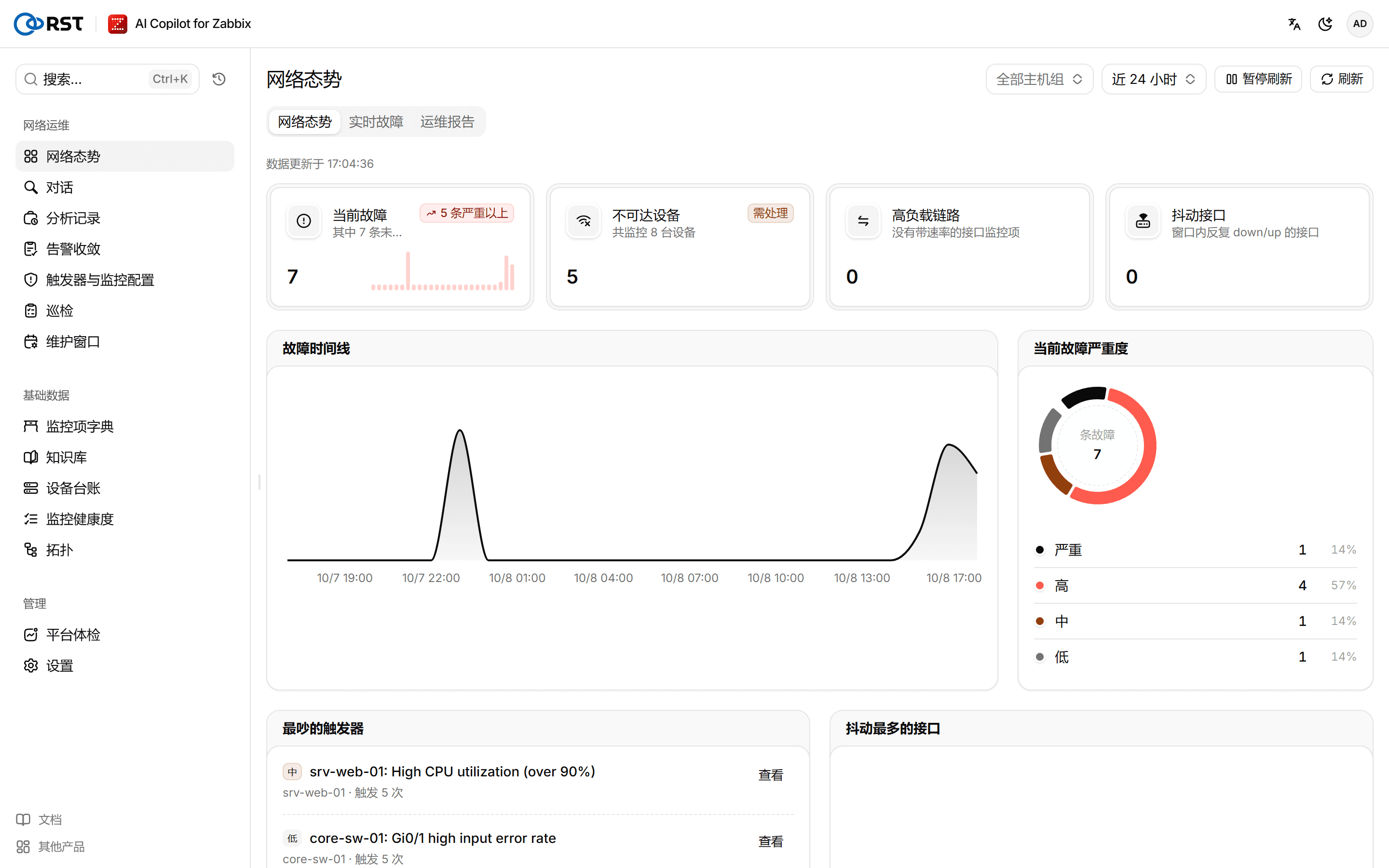Image resolution: width=1389 pixels, height=868 pixels.
Task: Switch to the 运维报告 tab
Action: [x=447, y=122]
